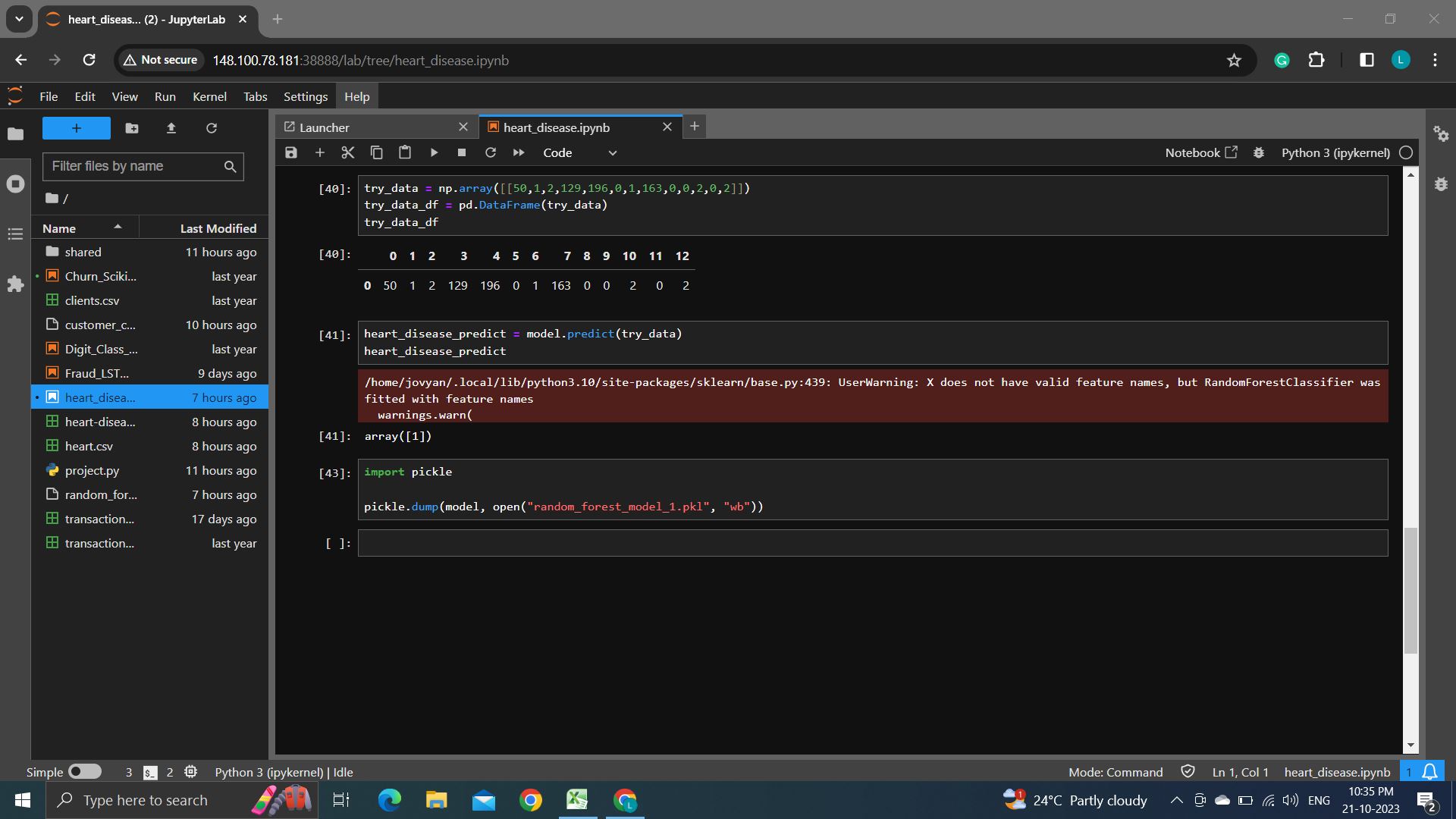Create a new folder in the file browser
The width and height of the screenshot is (1456, 819).
(132, 128)
